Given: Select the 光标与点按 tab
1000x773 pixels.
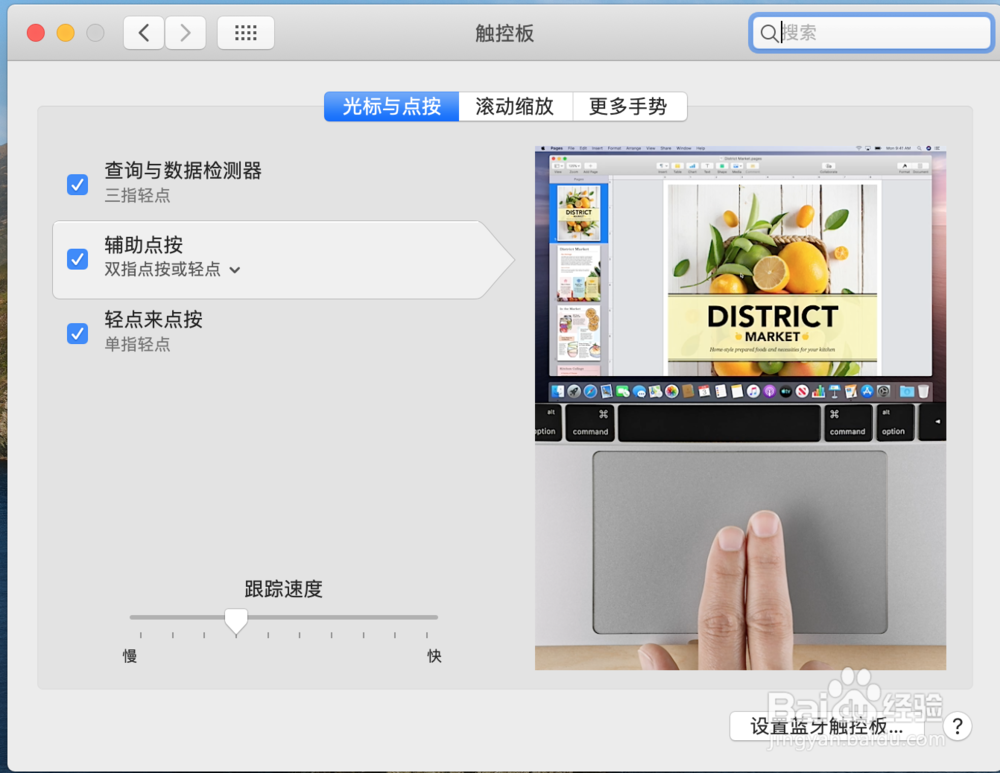Looking at the screenshot, I should tap(392, 106).
